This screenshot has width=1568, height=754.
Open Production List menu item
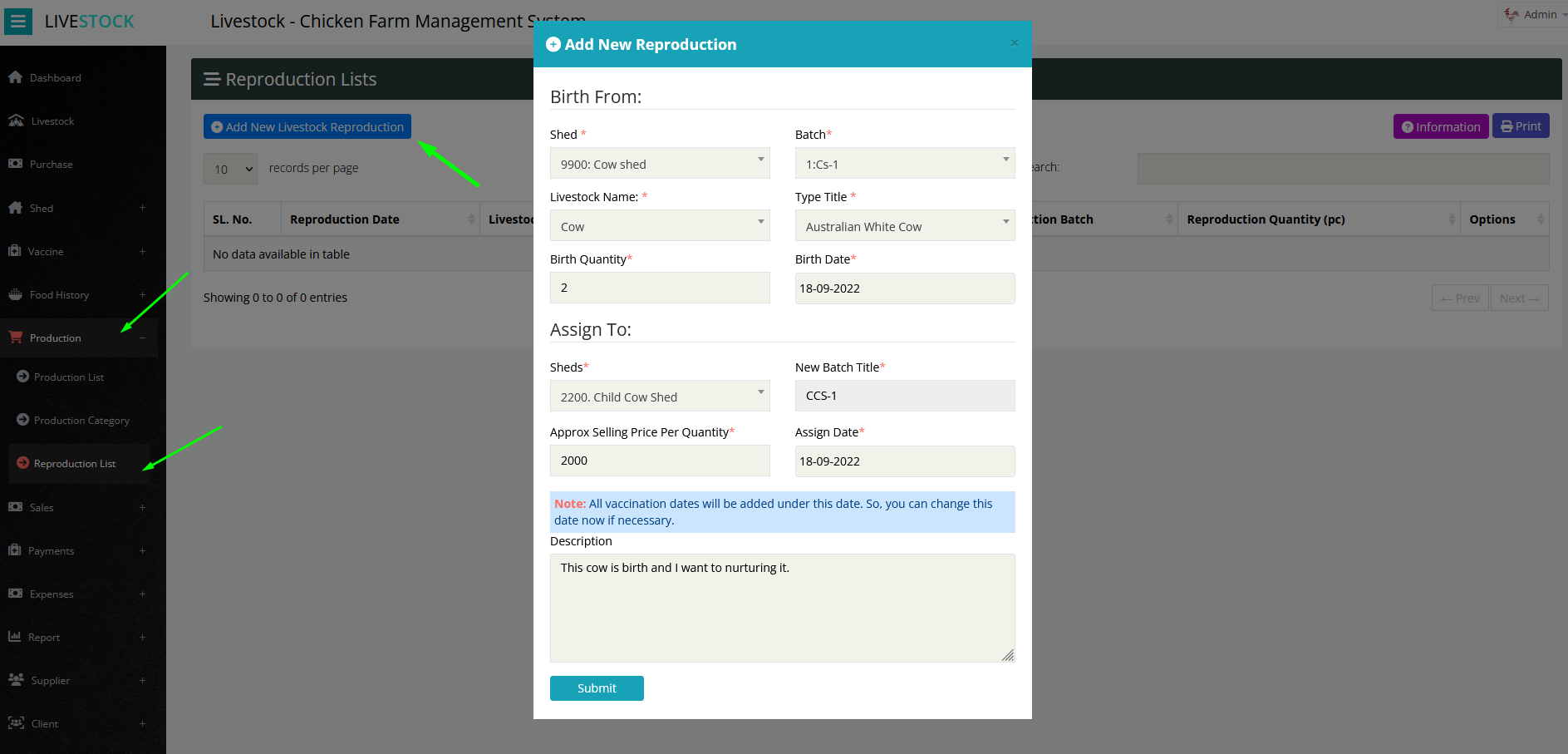pyautogui.click(x=69, y=377)
